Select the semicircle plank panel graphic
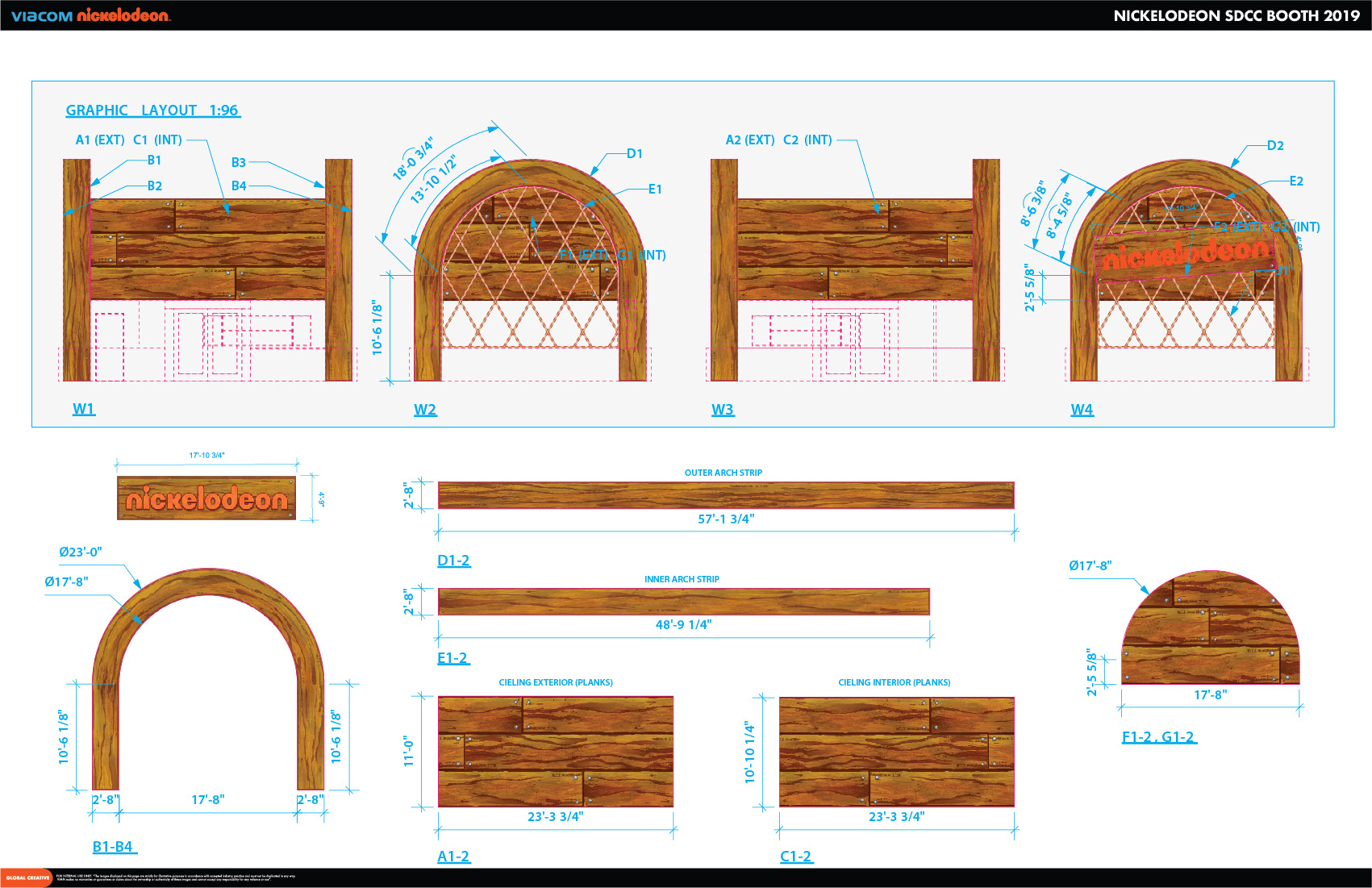Viewport: 1372px width, 888px height. pyautogui.click(x=1211, y=628)
